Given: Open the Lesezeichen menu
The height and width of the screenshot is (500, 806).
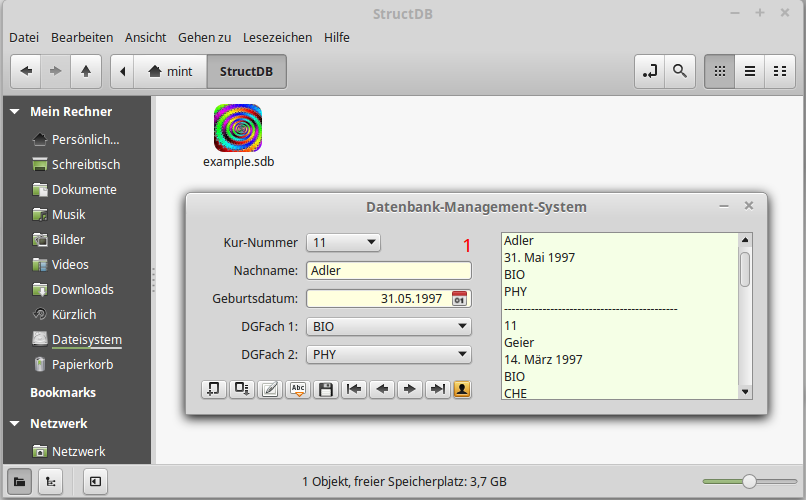Looking at the screenshot, I should 277,37.
